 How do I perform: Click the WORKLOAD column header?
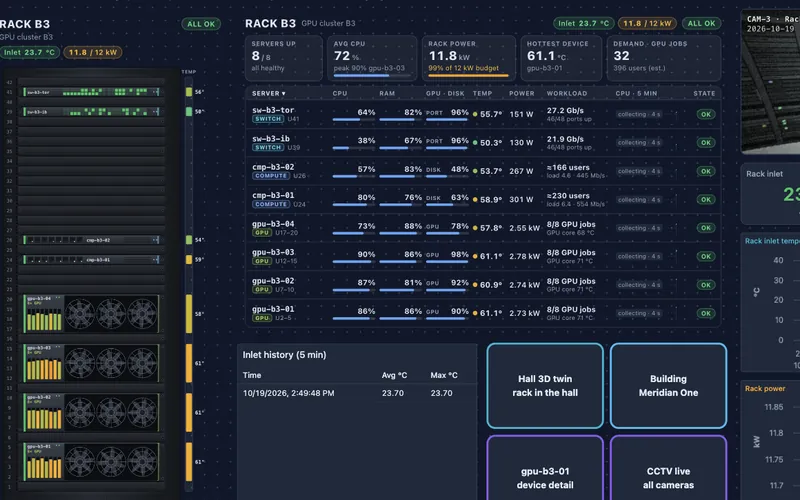pyautogui.click(x=567, y=93)
